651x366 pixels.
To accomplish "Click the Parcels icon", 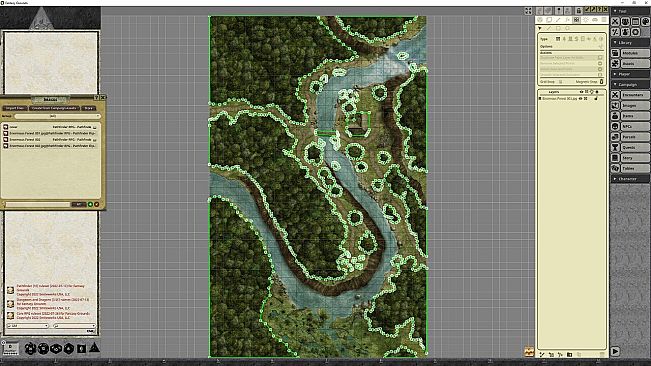I will click(x=615, y=137).
